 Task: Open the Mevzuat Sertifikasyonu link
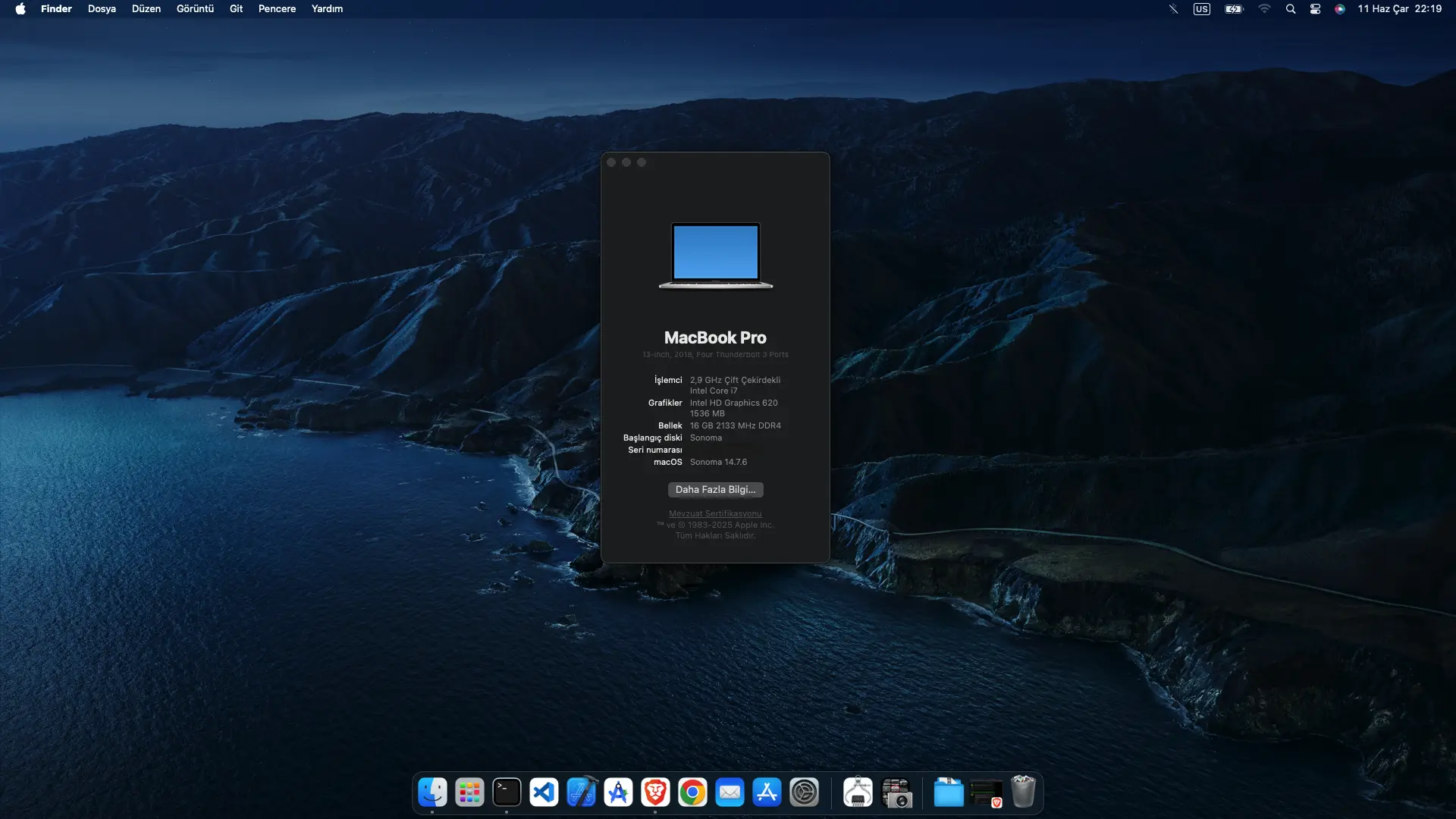[715, 514]
